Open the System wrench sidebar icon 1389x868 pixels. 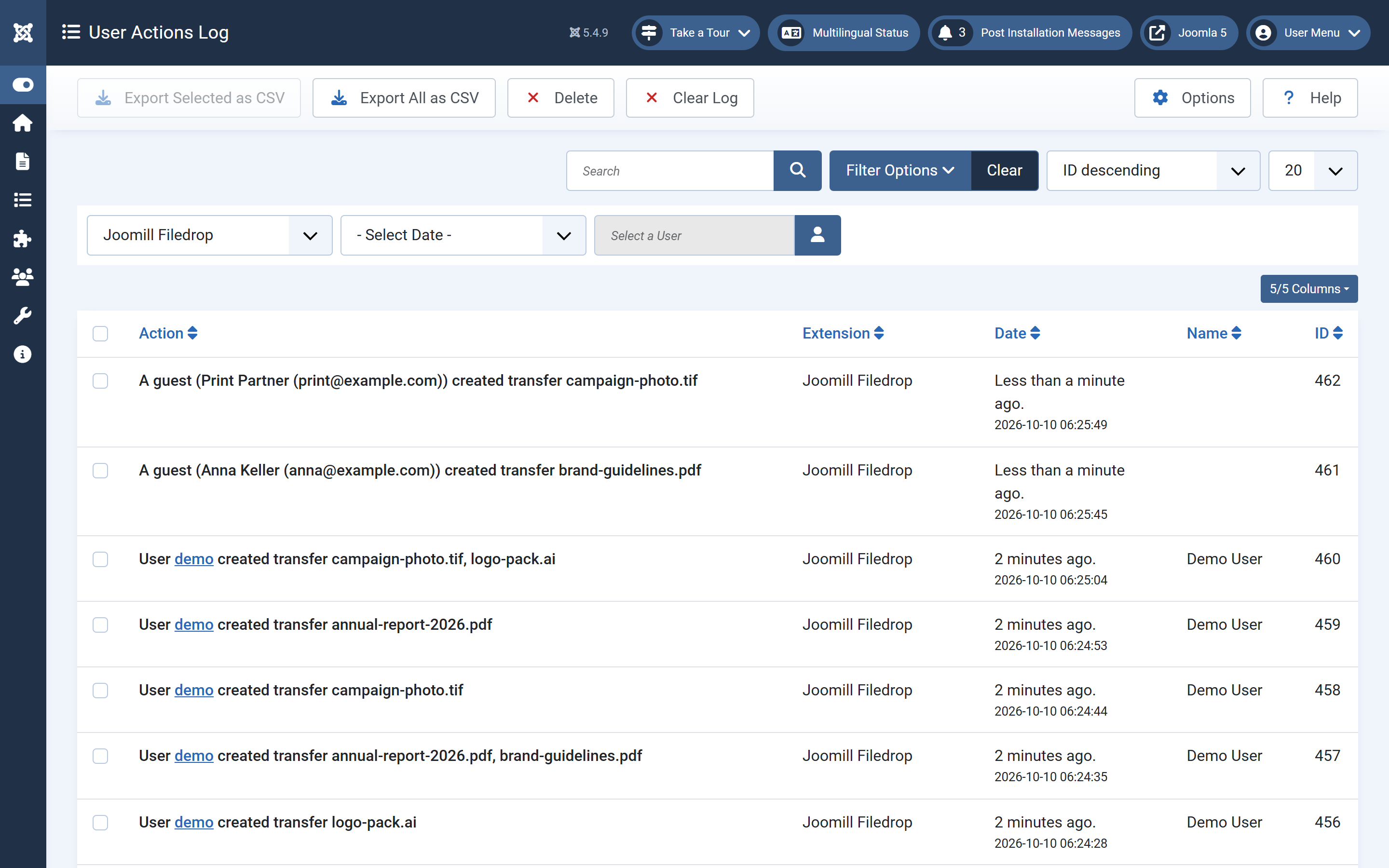pos(23,316)
